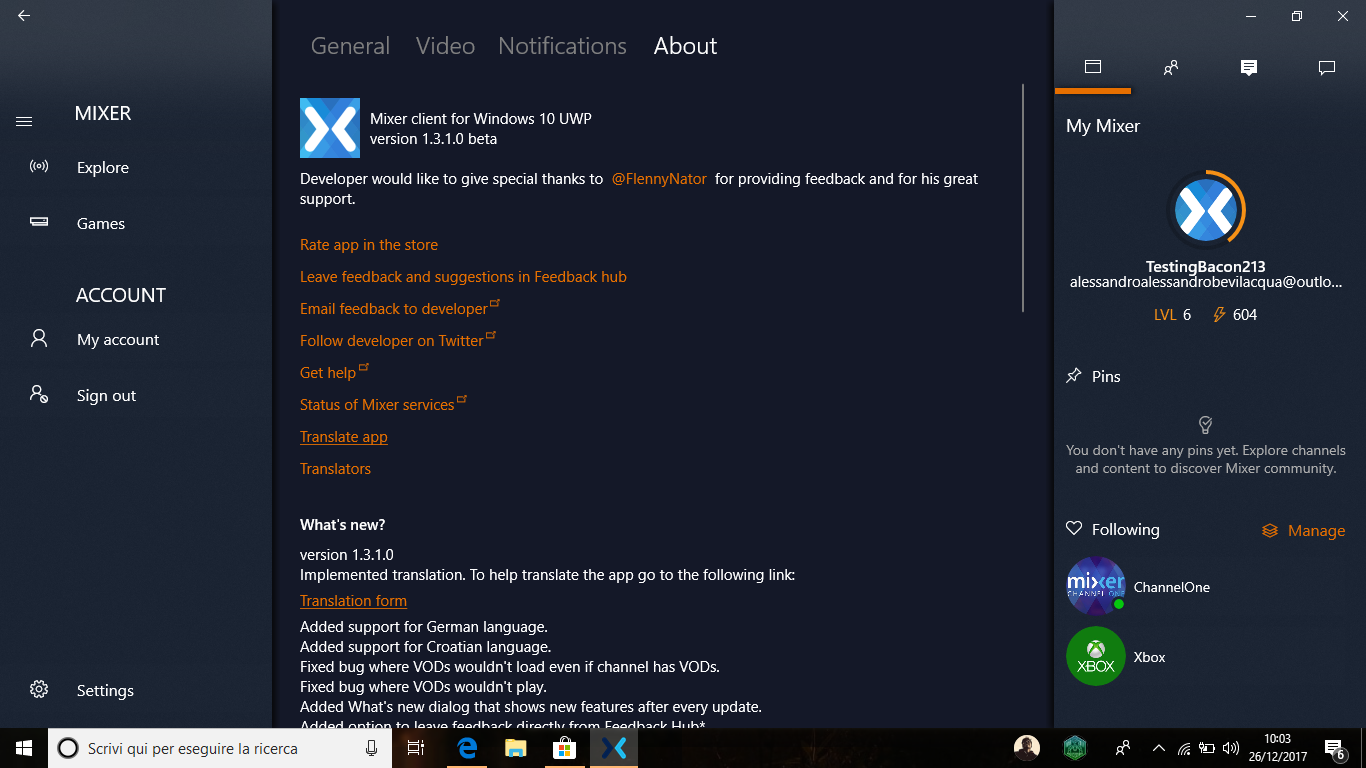Click the hamburger menu icon
1366x768 pixels.
pos(24,121)
